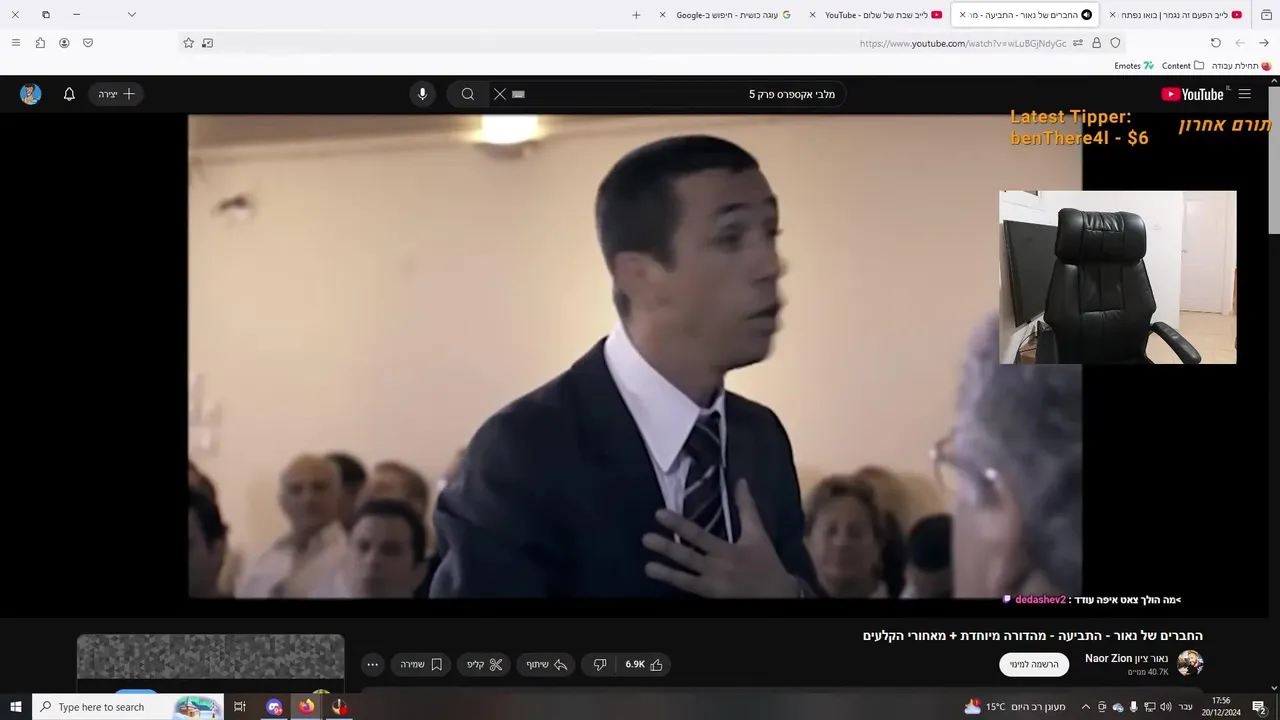Open Firefox account icon
This screenshot has height=720, width=1280.
click(64, 43)
